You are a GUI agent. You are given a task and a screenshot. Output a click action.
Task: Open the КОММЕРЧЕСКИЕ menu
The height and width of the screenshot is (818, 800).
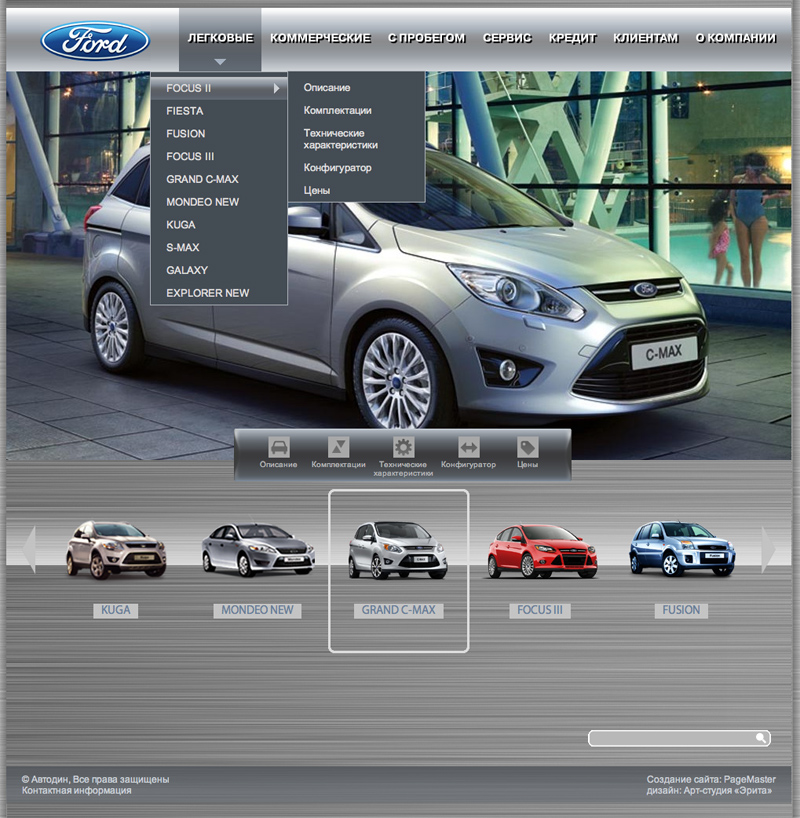pyautogui.click(x=320, y=38)
